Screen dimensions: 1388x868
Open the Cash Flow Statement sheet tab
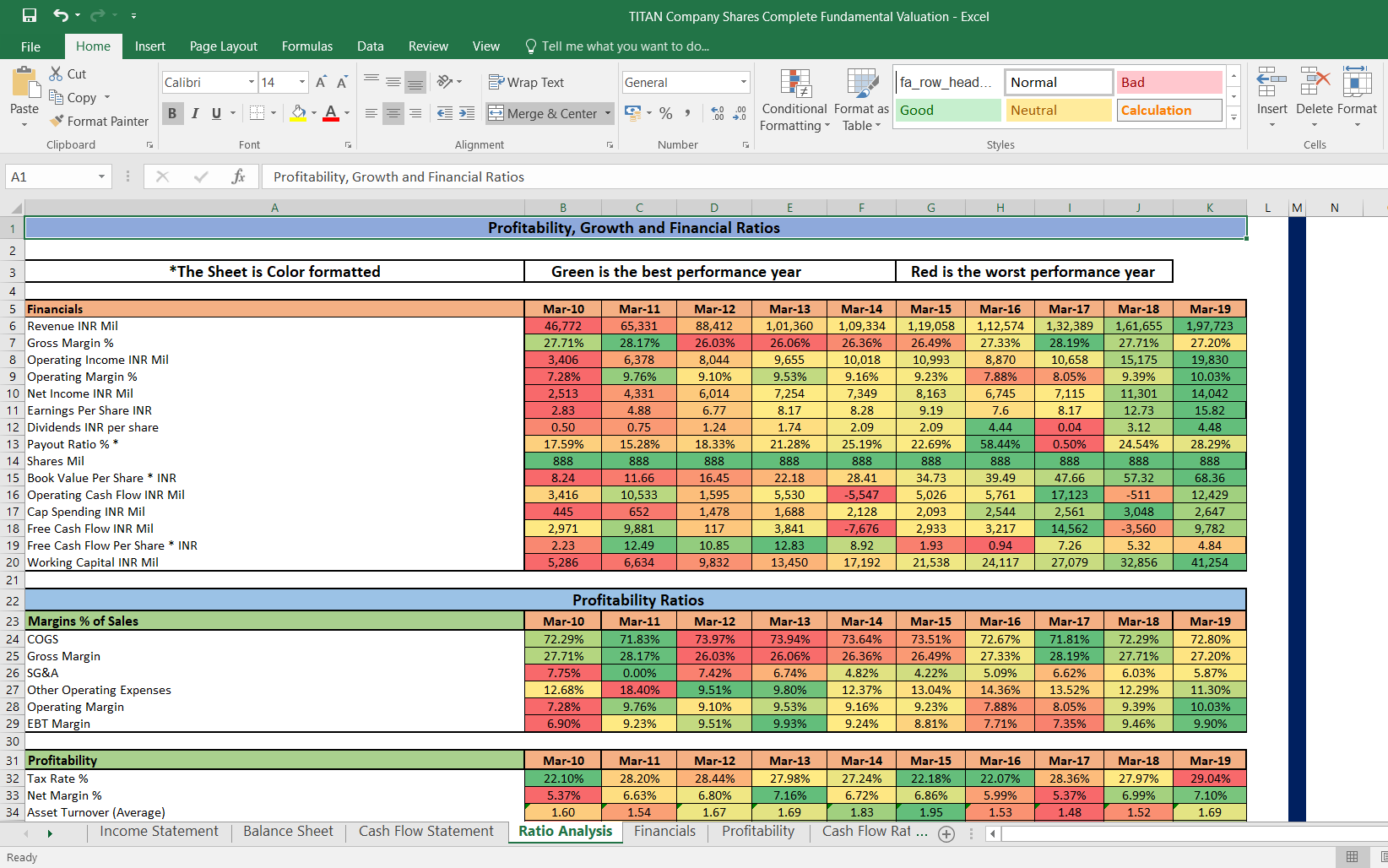pyautogui.click(x=426, y=831)
